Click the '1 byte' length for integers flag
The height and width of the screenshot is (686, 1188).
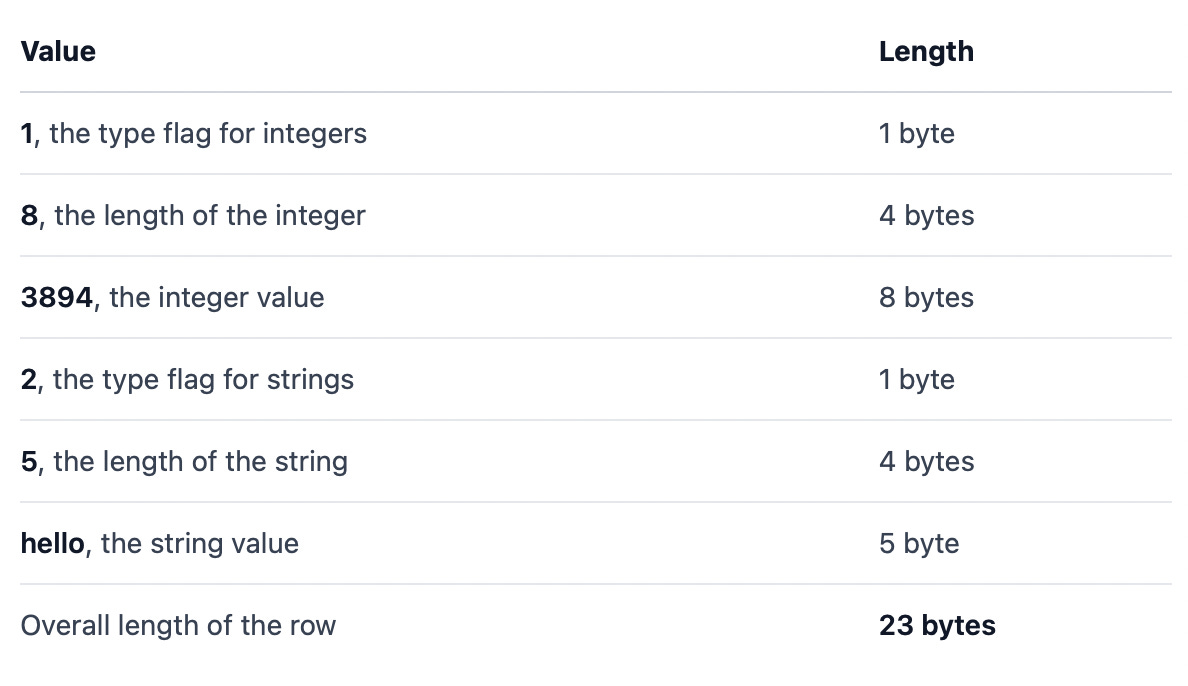917,133
